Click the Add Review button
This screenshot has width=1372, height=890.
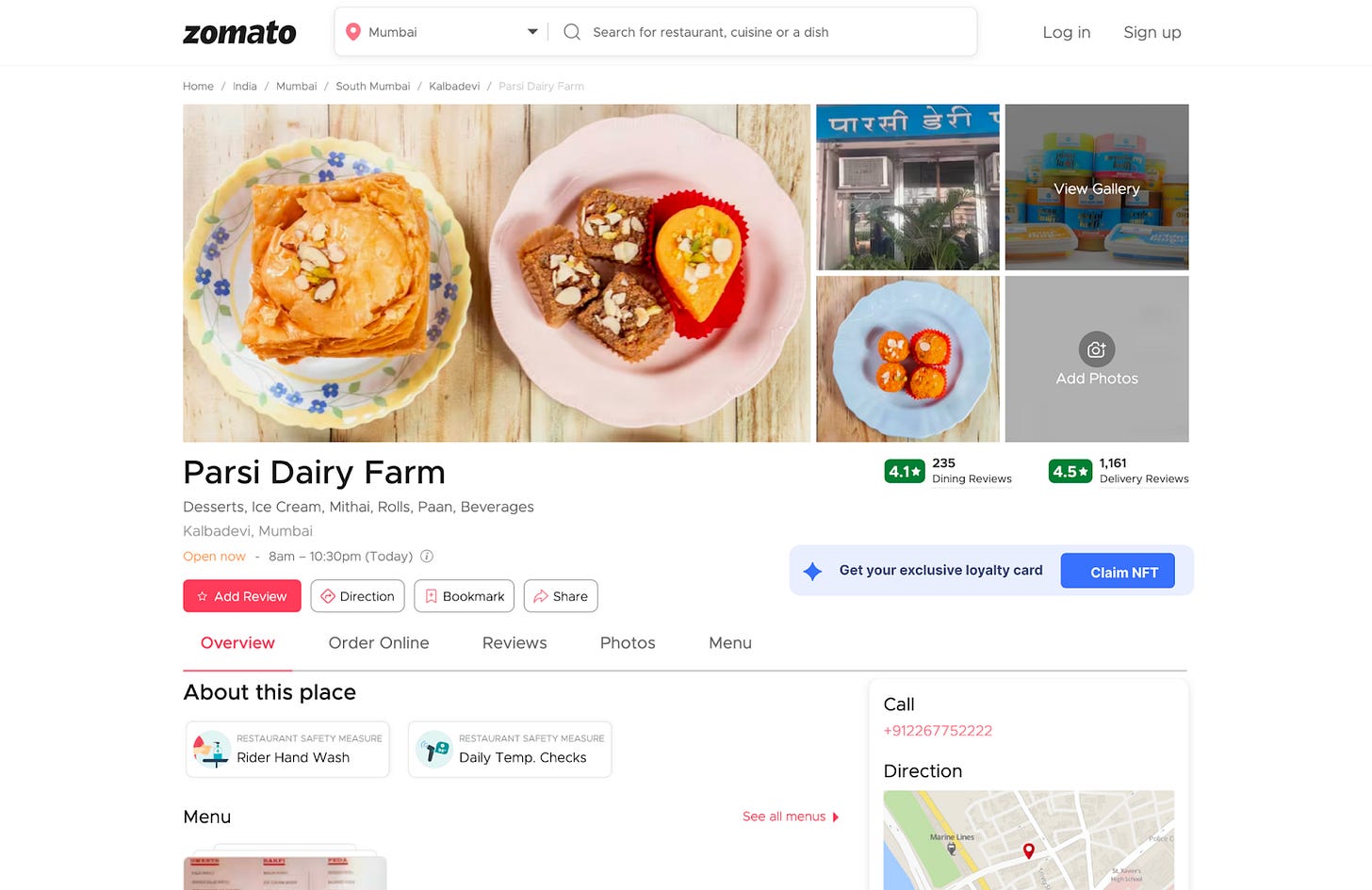click(x=242, y=596)
